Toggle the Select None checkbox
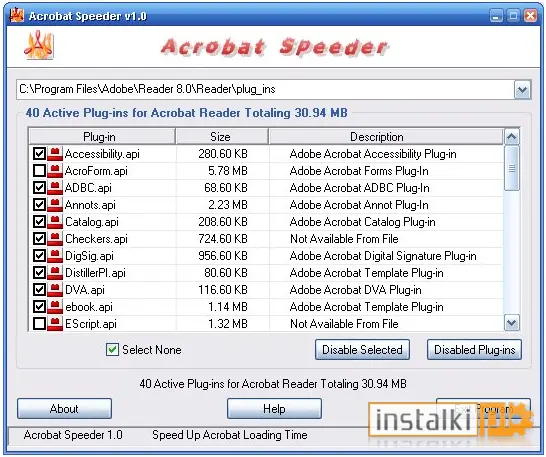Screen dimensions: 546x457 point(112,350)
